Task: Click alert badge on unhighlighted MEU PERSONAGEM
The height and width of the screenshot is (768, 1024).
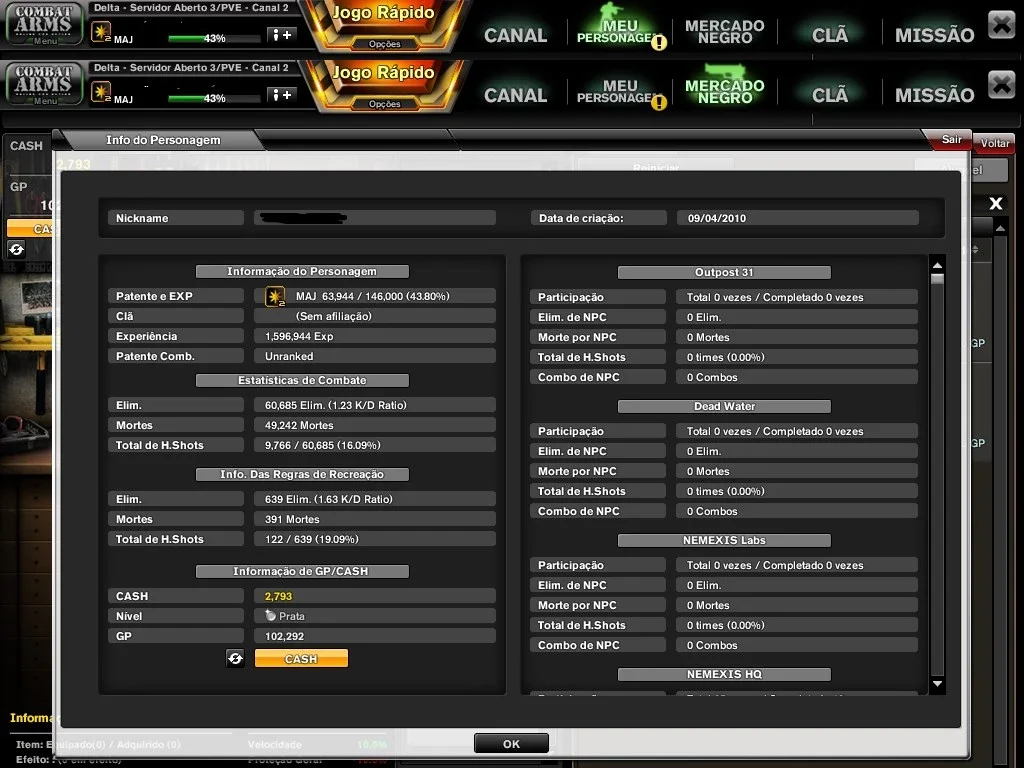Action: 659,103
